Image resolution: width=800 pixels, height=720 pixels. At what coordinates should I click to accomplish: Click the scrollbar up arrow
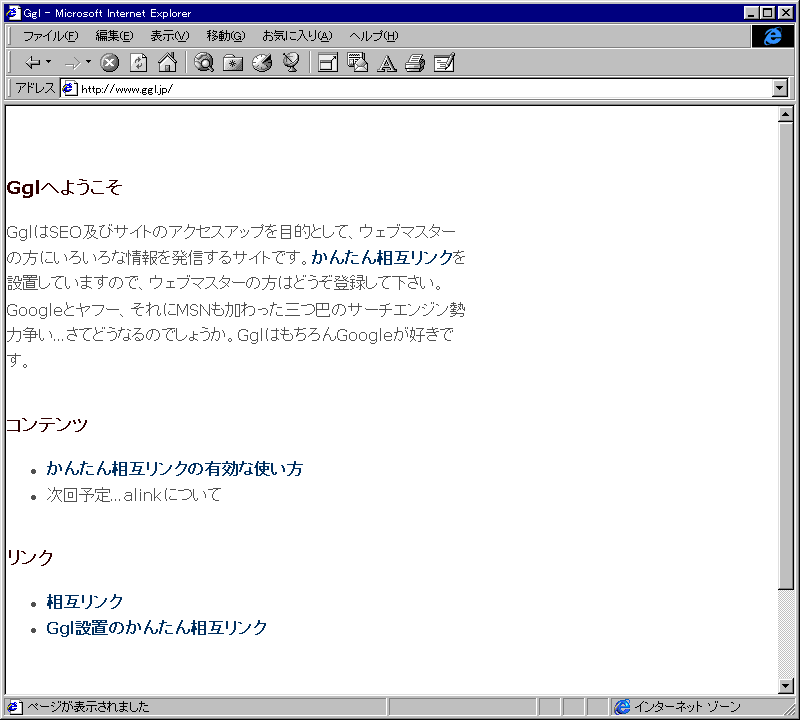(x=786, y=114)
